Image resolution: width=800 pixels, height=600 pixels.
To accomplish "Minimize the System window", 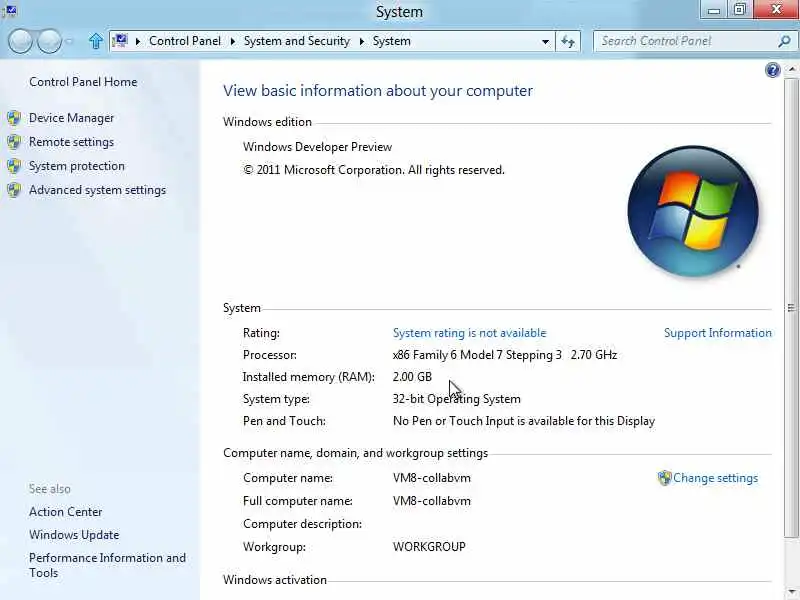I will pyautogui.click(x=714, y=10).
